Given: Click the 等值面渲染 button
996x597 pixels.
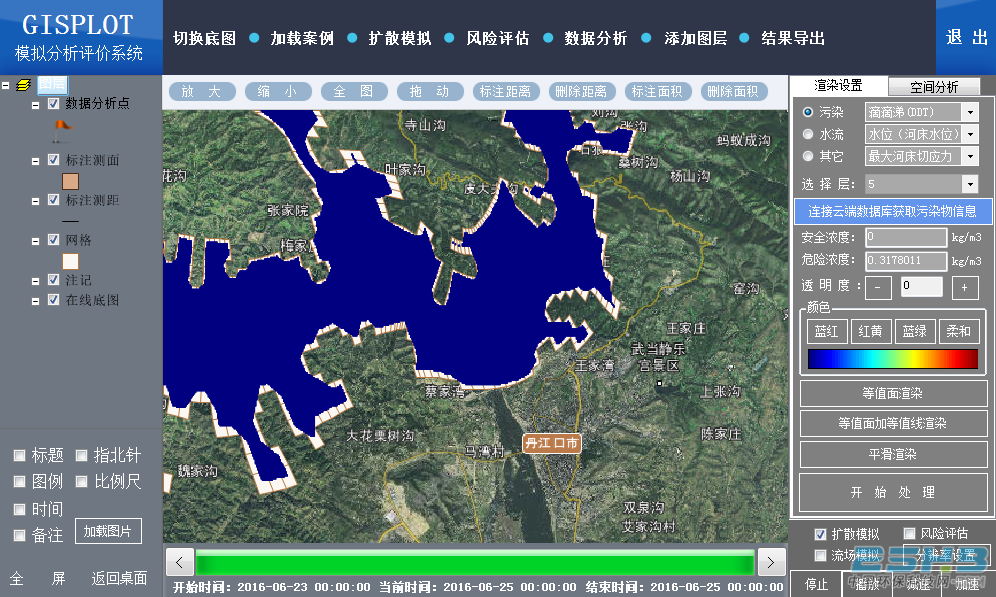Looking at the screenshot, I should tap(893, 393).
